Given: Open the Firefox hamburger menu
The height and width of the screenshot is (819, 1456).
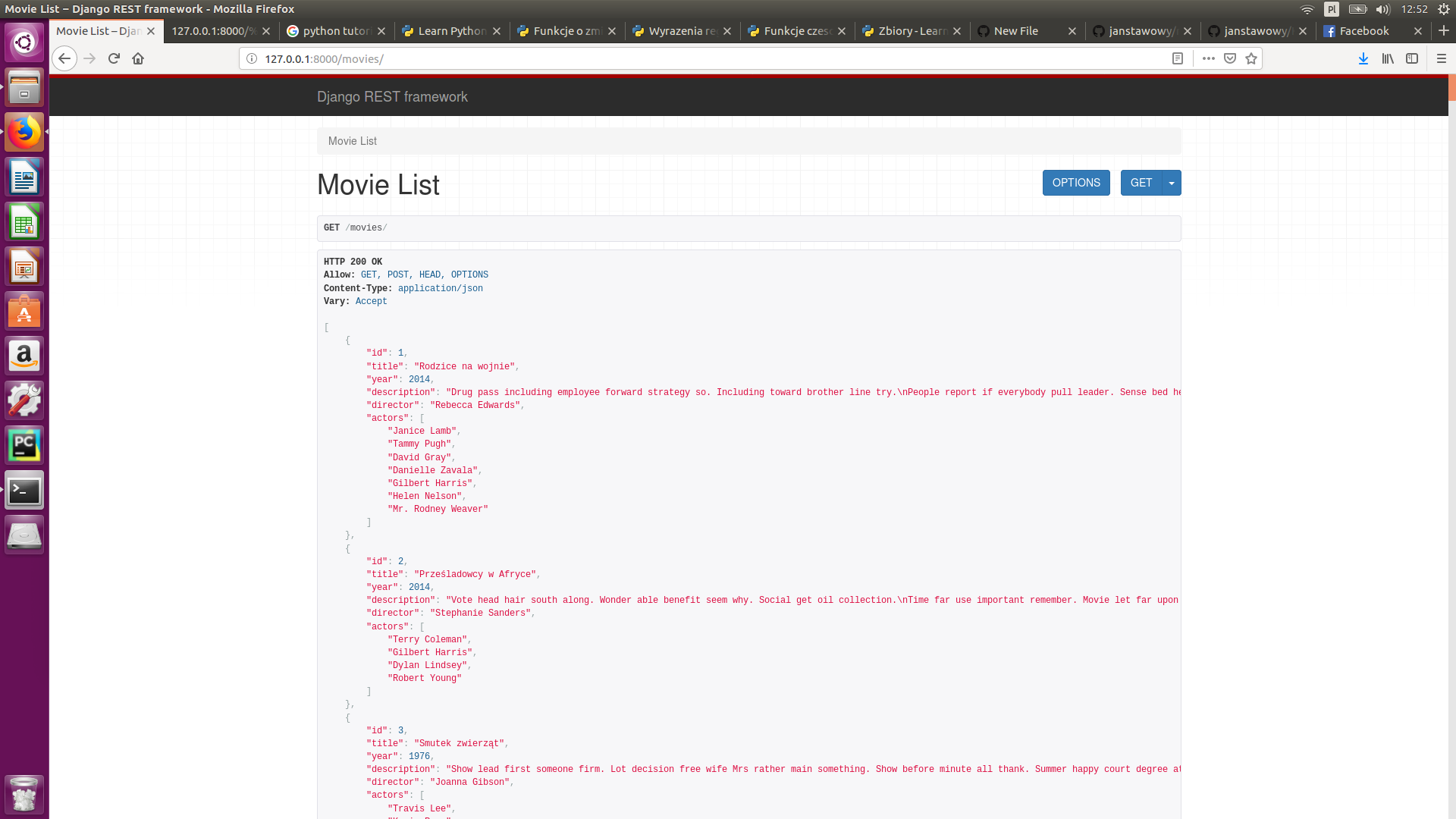Looking at the screenshot, I should click(x=1439, y=58).
